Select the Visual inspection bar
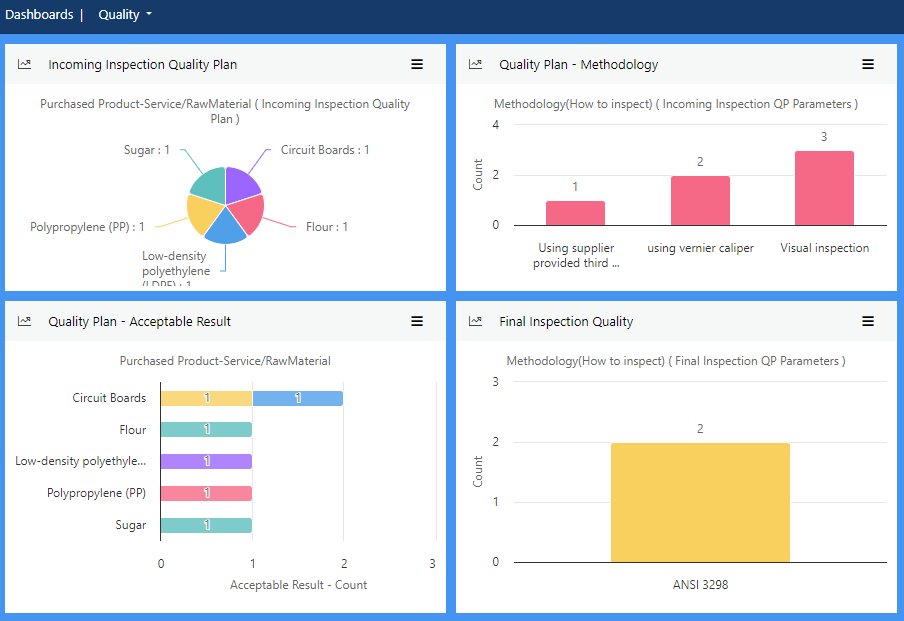904x621 pixels. (824, 188)
